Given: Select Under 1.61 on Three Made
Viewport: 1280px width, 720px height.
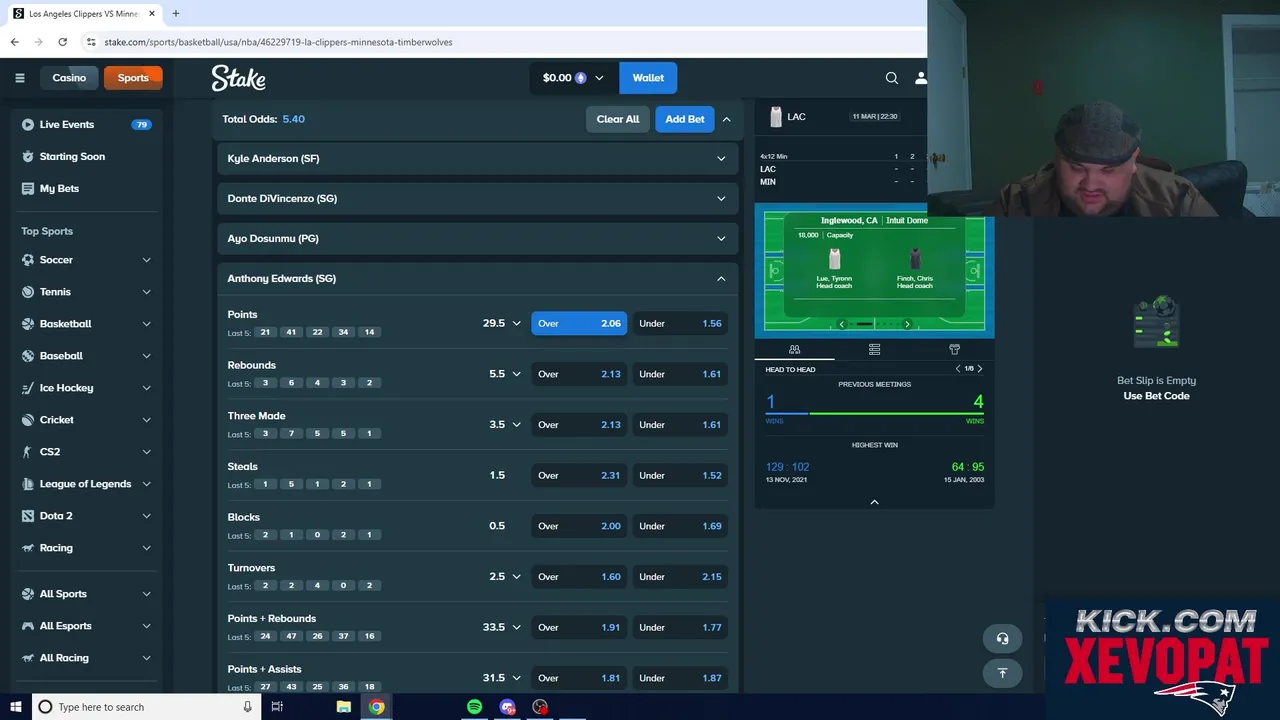Looking at the screenshot, I should click(680, 425).
